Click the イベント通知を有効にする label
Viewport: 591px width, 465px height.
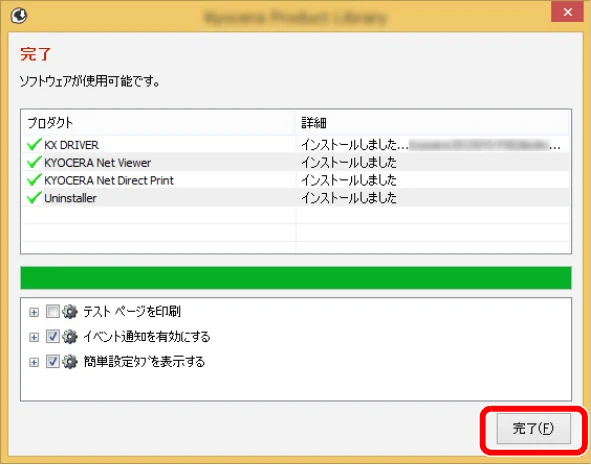(x=147, y=337)
